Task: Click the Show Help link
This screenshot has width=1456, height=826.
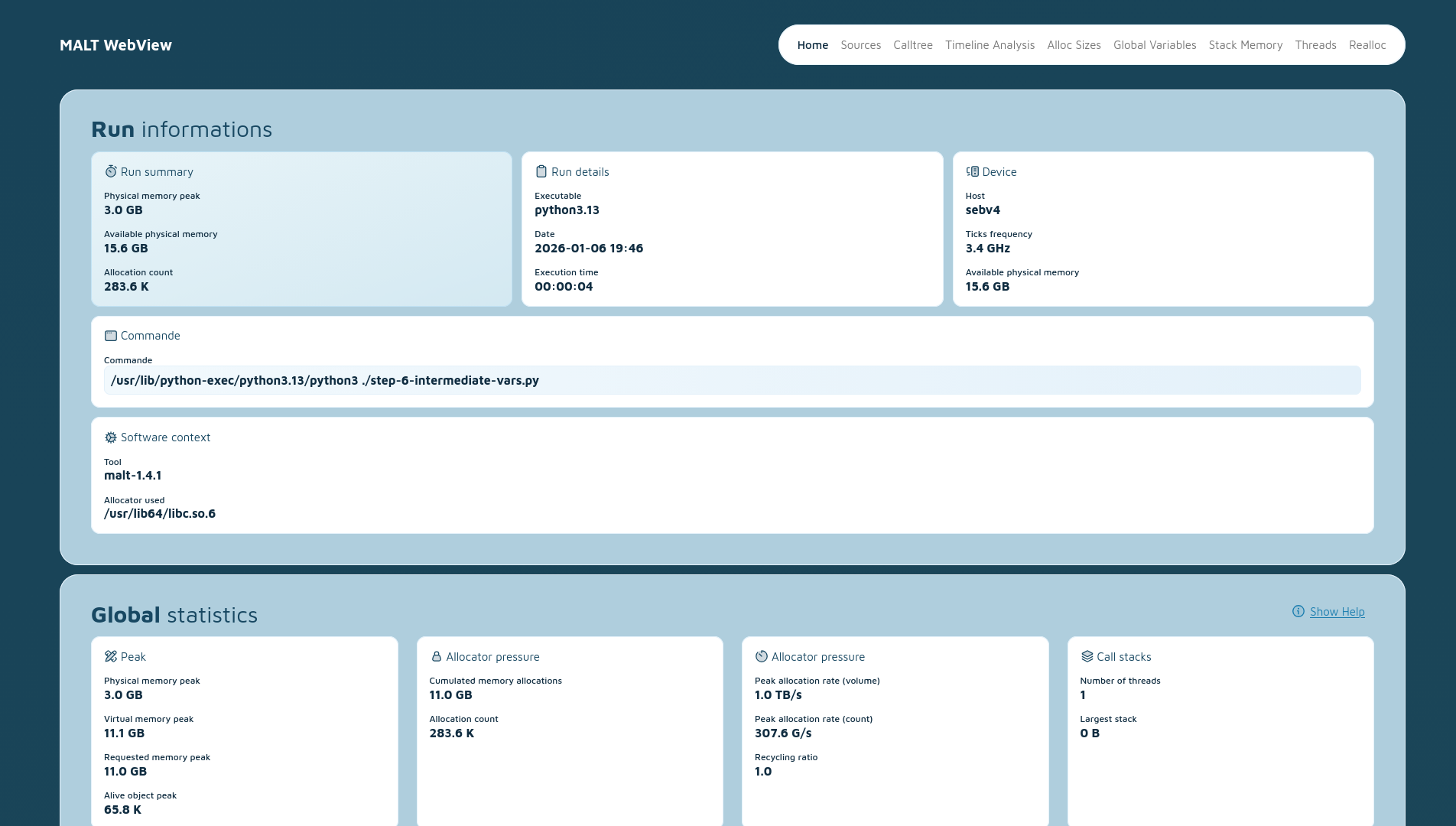Action: click(x=1337, y=612)
